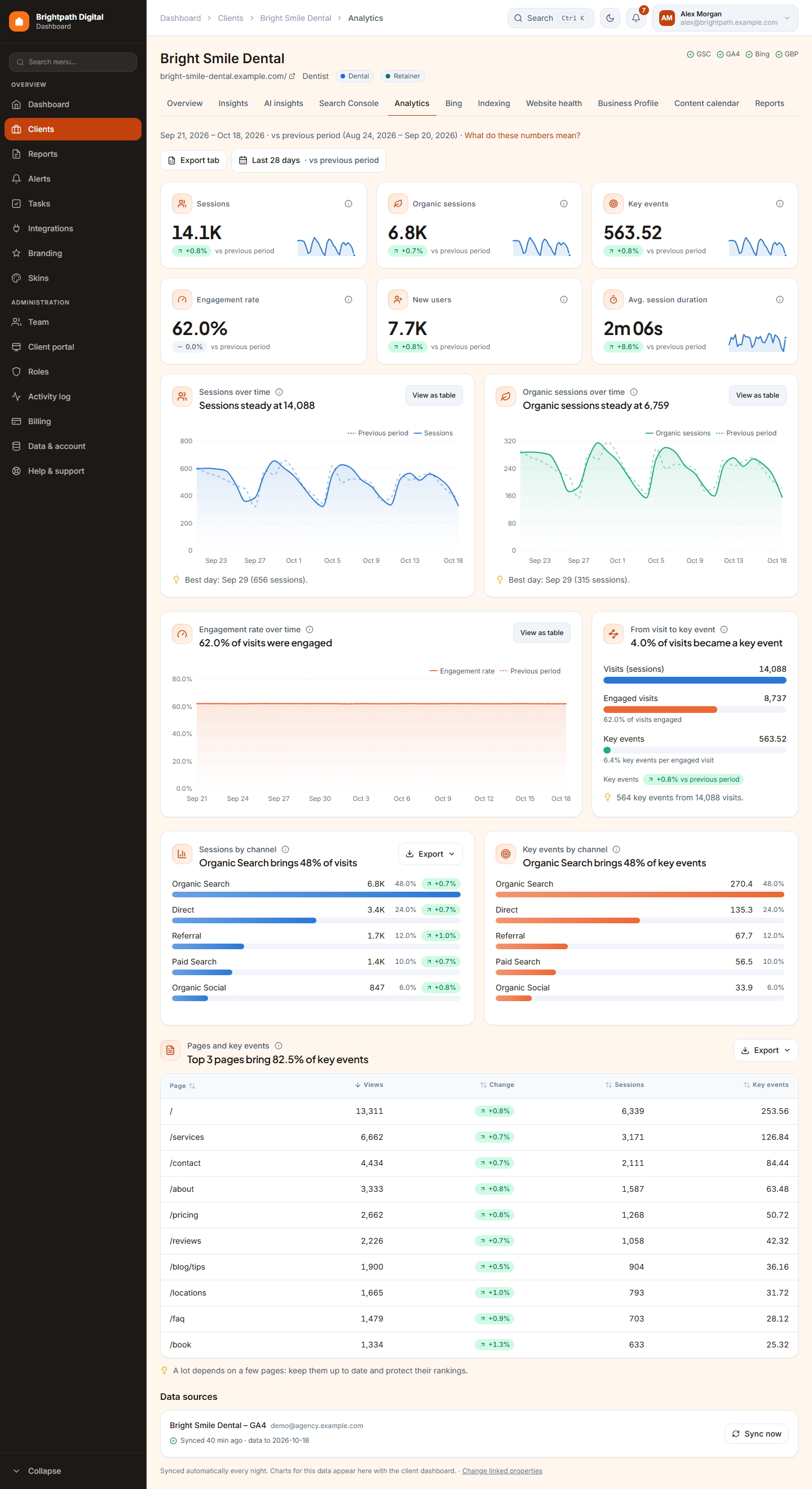This screenshot has width=812, height=1489.
Task: Open info icon beside Pages and key events
Action: point(279,1046)
